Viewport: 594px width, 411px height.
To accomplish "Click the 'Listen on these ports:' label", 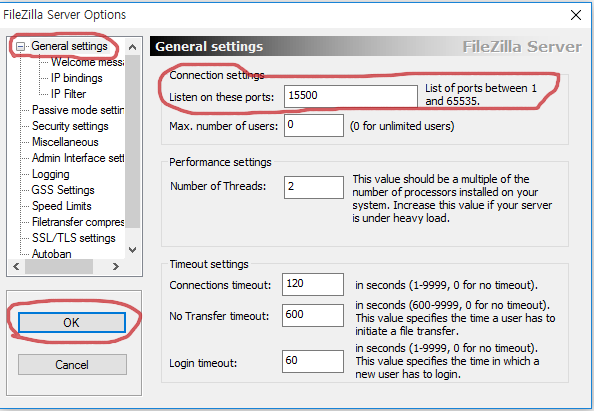I will (221, 97).
